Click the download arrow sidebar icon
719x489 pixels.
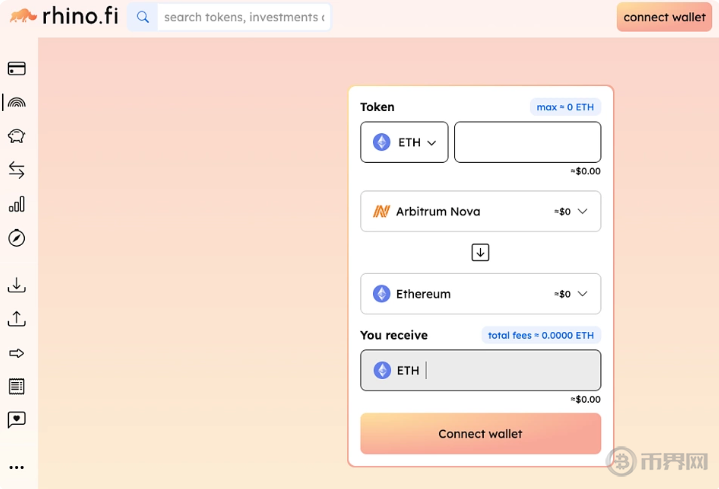point(16,285)
